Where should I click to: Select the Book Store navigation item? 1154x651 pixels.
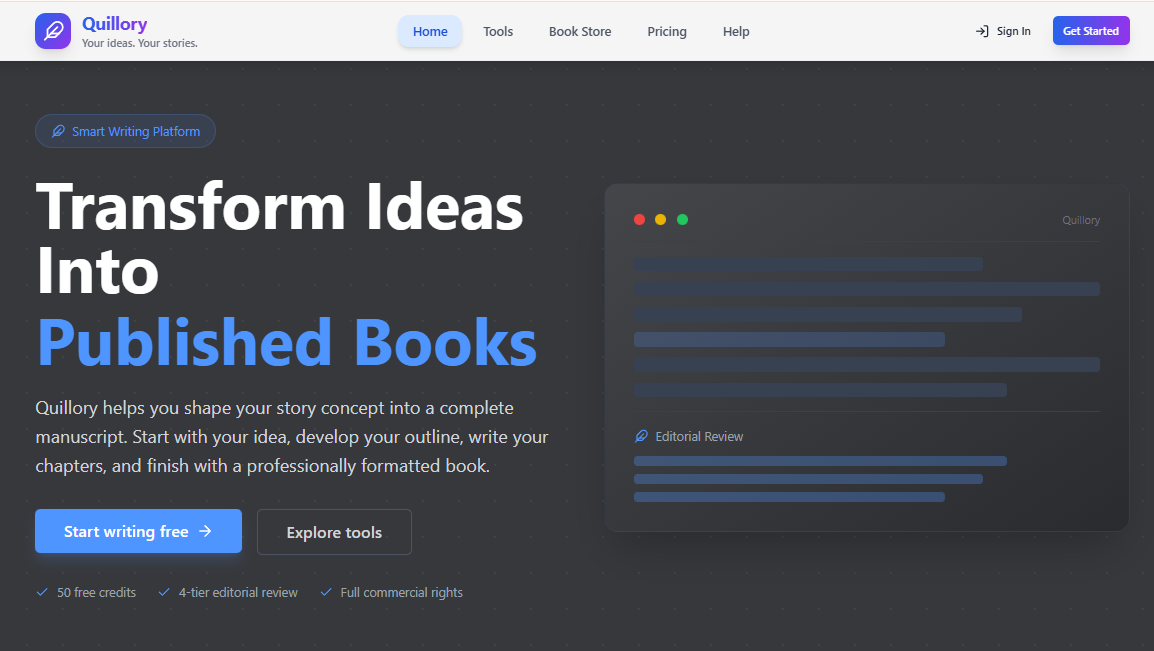(x=580, y=31)
